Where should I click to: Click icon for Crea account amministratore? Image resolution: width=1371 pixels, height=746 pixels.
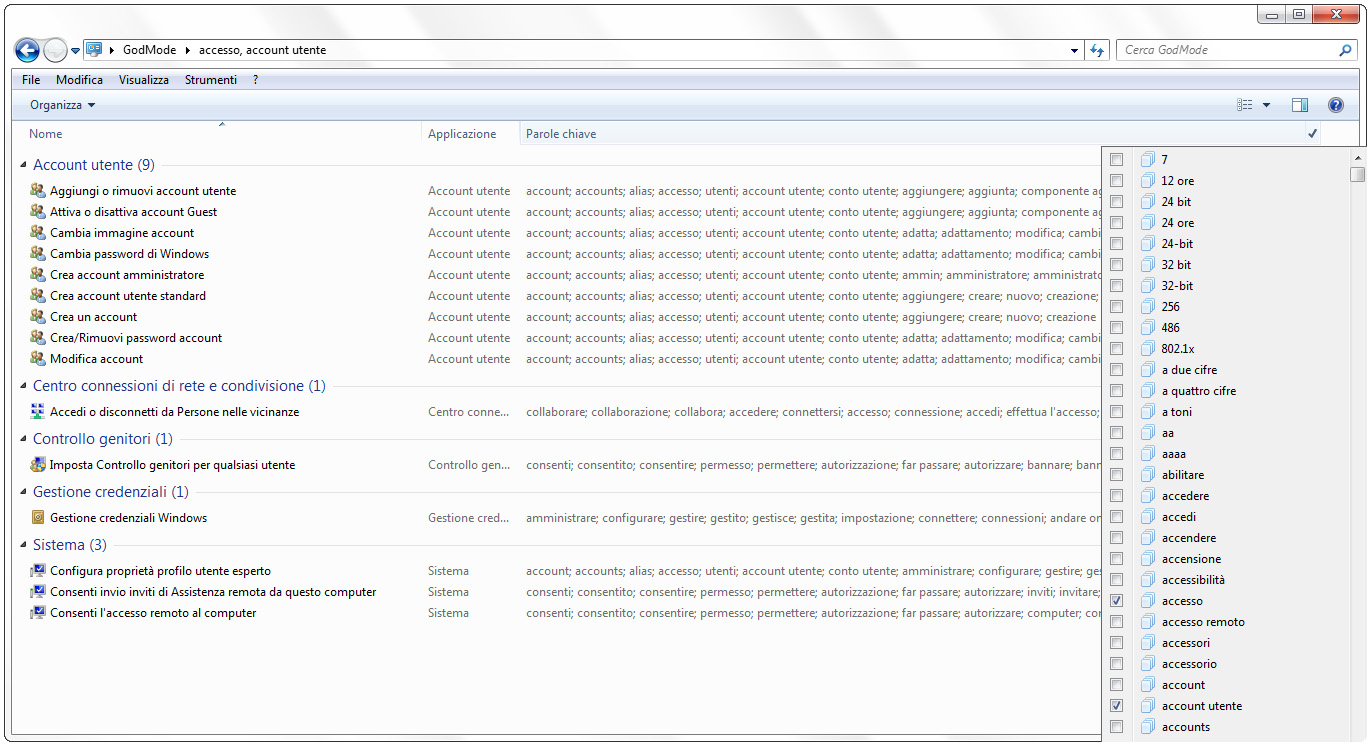[38, 275]
